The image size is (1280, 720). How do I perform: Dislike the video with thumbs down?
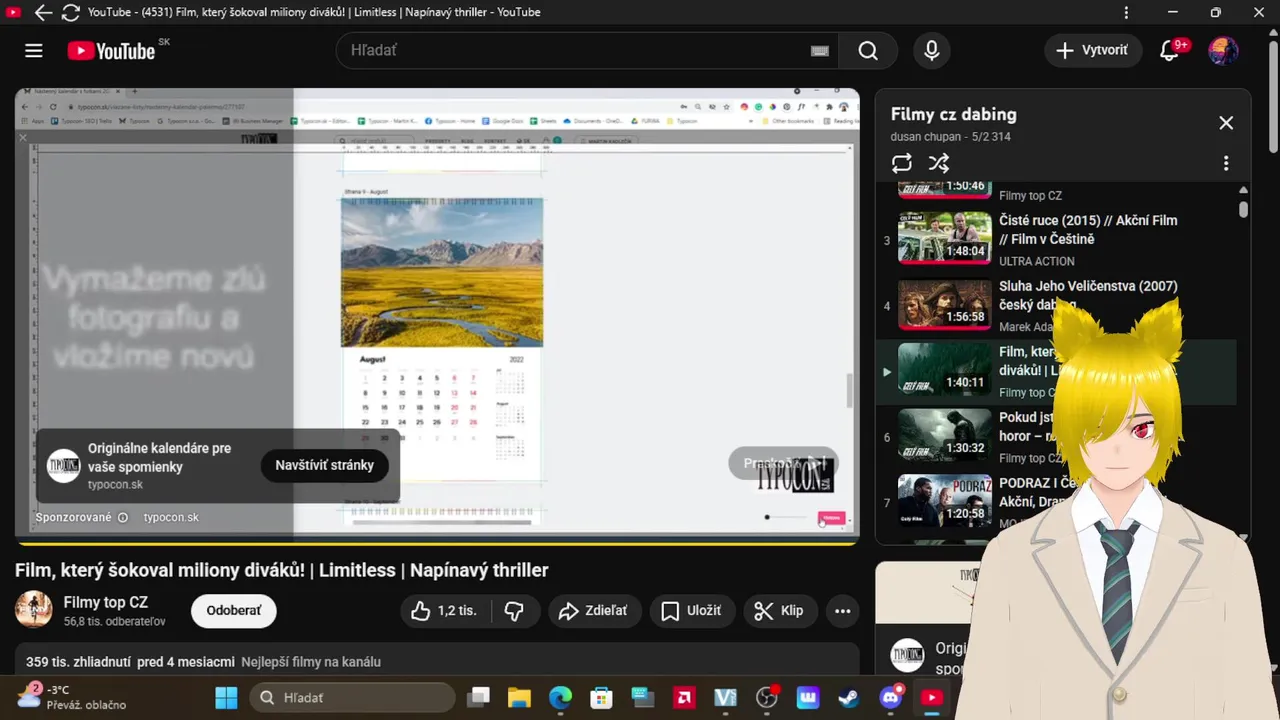tap(514, 611)
